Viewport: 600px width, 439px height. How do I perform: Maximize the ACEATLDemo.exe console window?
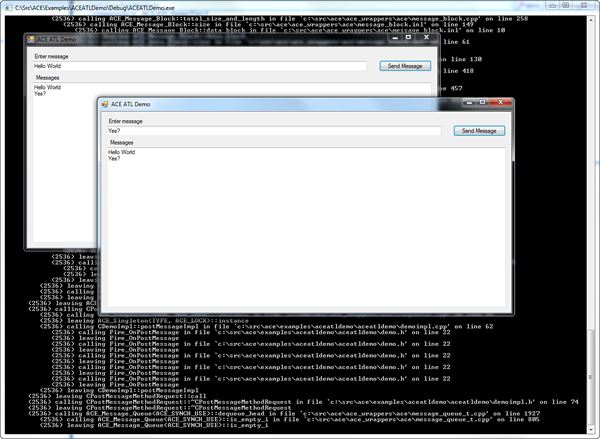566,5
